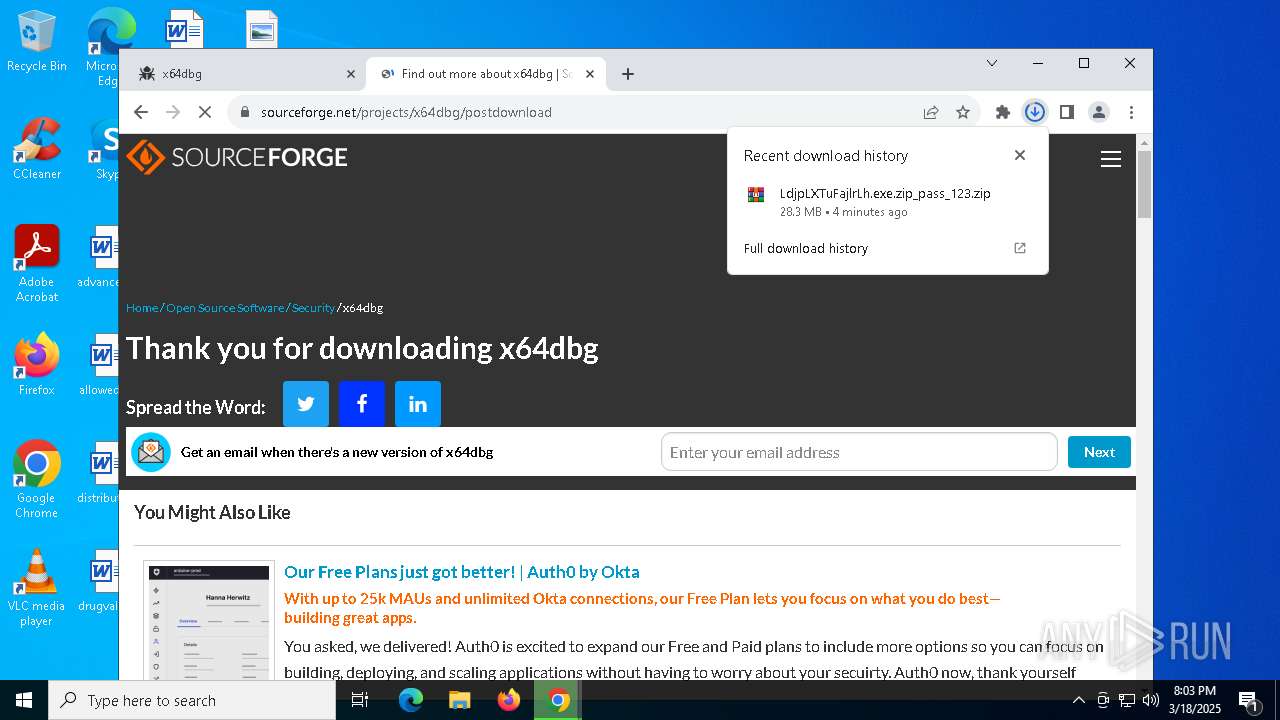
Task: Open Google Chrome desktop shortcut
Action: pyautogui.click(x=36, y=480)
